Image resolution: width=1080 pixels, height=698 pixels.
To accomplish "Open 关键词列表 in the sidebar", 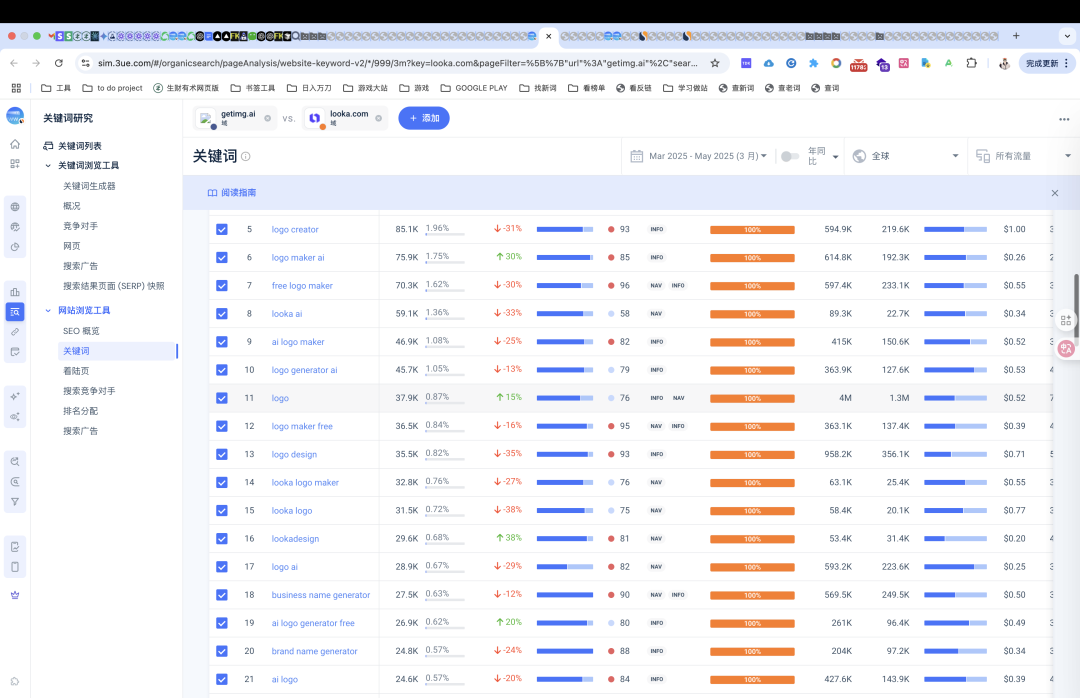I will pyautogui.click(x=79, y=146).
